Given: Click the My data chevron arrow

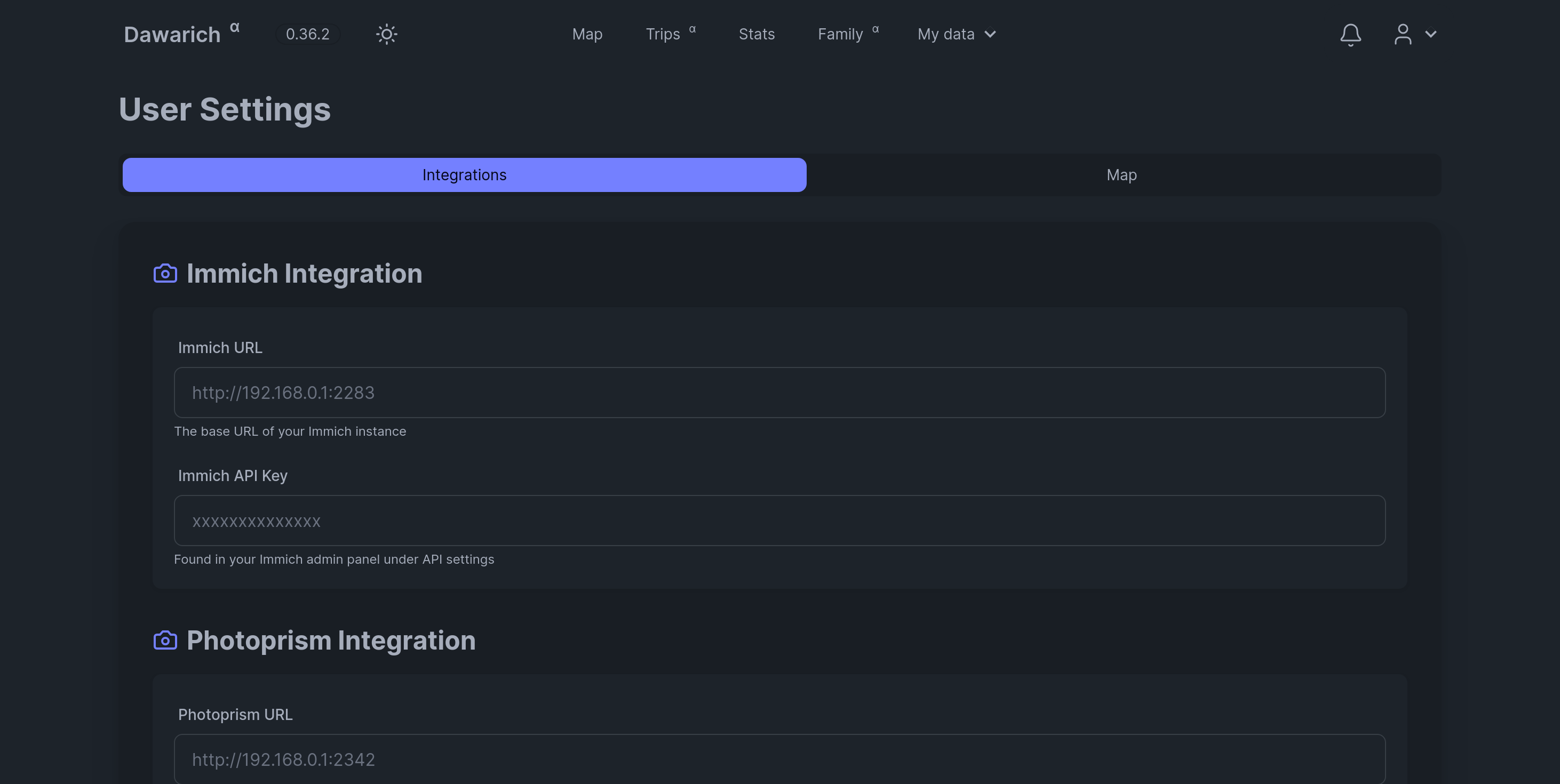Looking at the screenshot, I should [990, 35].
